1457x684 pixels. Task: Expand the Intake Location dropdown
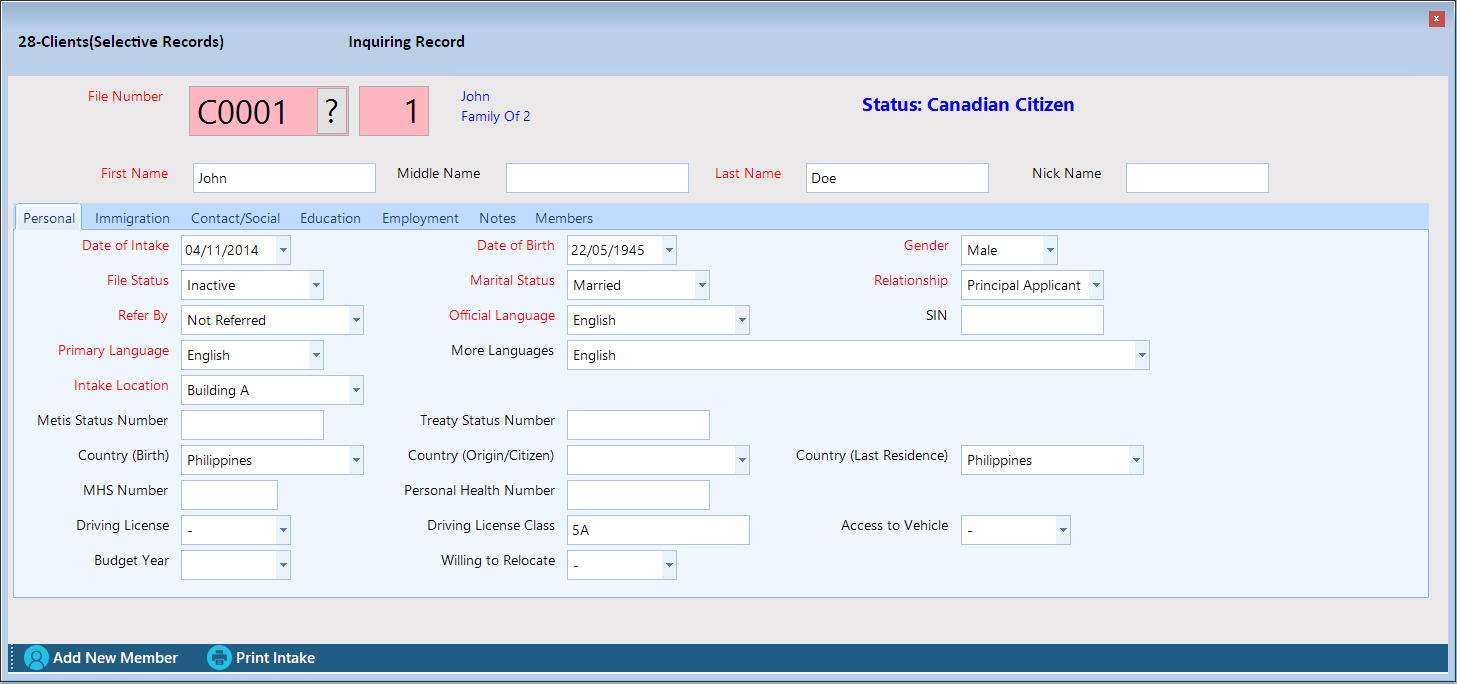pos(356,390)
